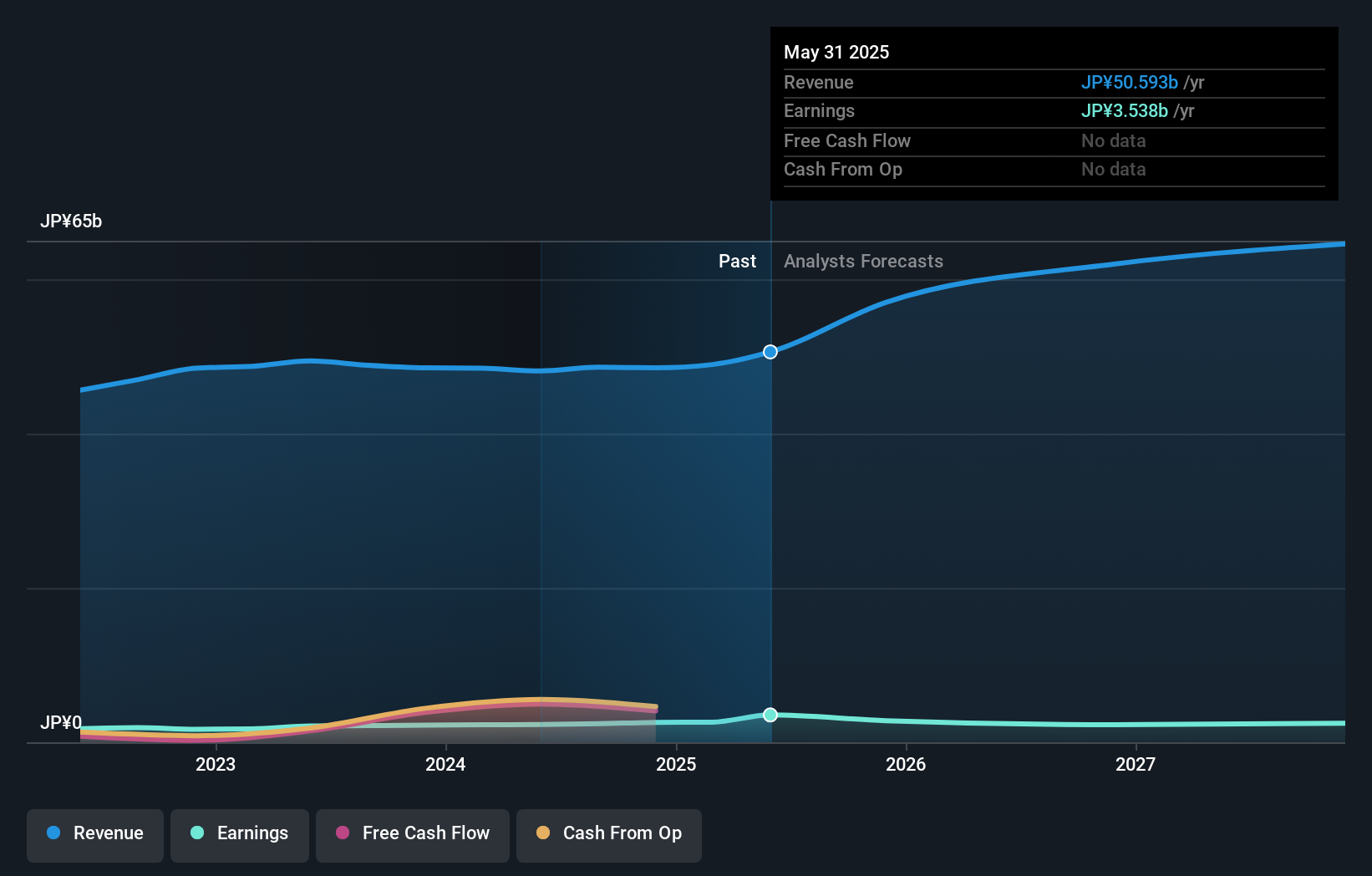
Task: Toggle the Cash From Op legend button
Action: [x=609, y=835]
